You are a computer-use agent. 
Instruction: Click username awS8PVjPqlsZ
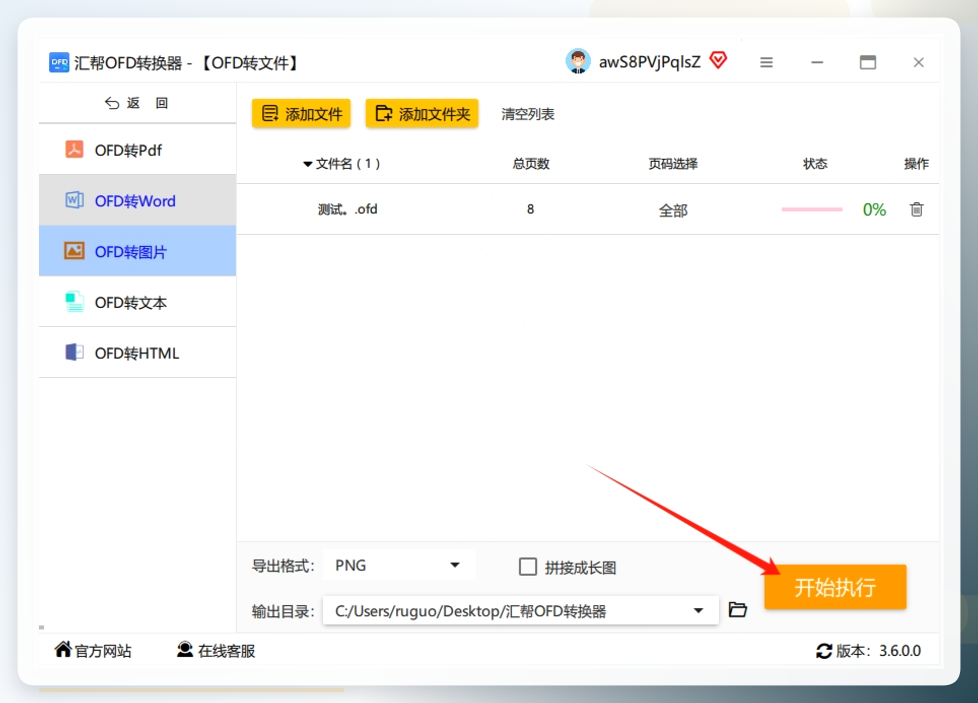pyautogui.click(x=650, y=62)
